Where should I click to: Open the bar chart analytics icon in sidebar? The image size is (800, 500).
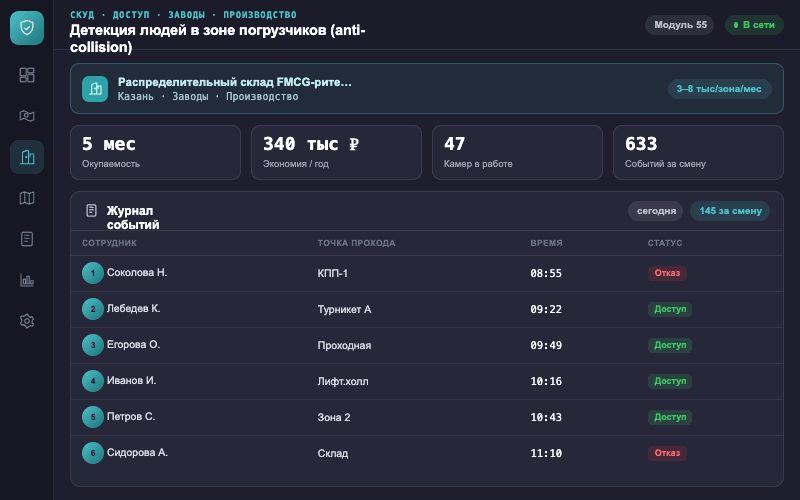[27, 280]
